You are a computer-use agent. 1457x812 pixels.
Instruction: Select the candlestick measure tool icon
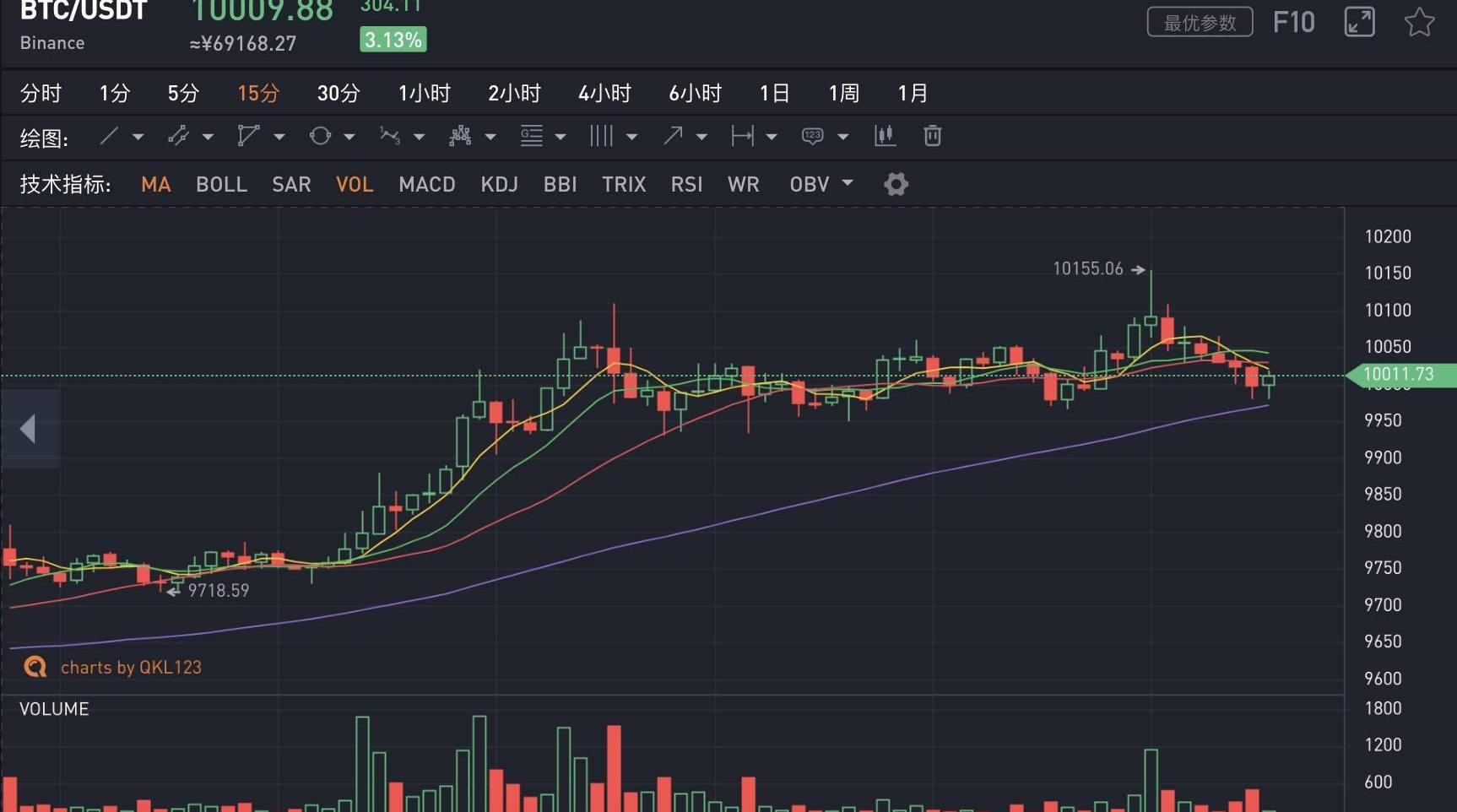pyautogui.click(x=885, y=136)
